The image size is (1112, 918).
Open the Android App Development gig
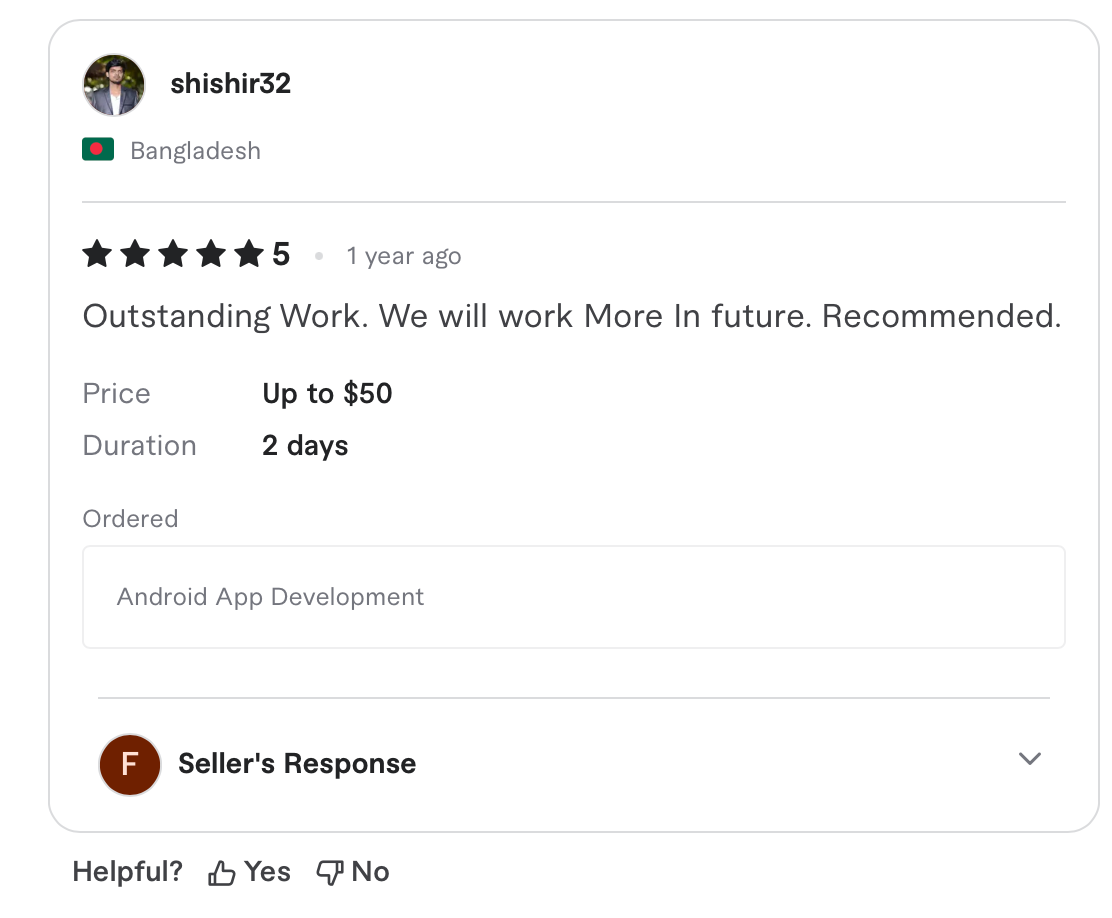point(270,596)
